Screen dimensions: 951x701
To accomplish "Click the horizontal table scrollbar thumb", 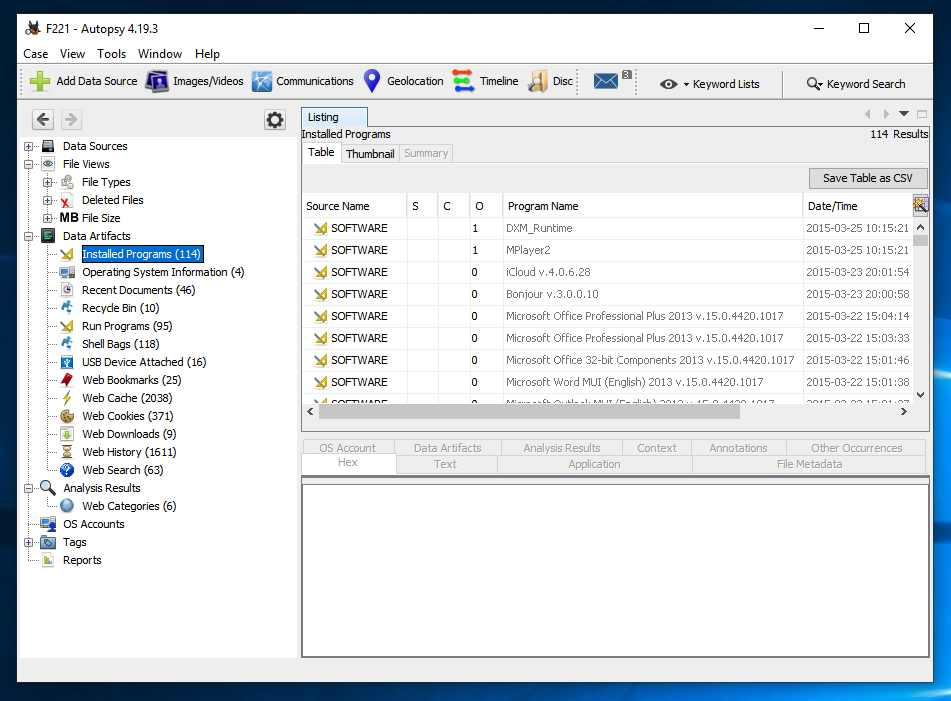I will coord(529,412).
